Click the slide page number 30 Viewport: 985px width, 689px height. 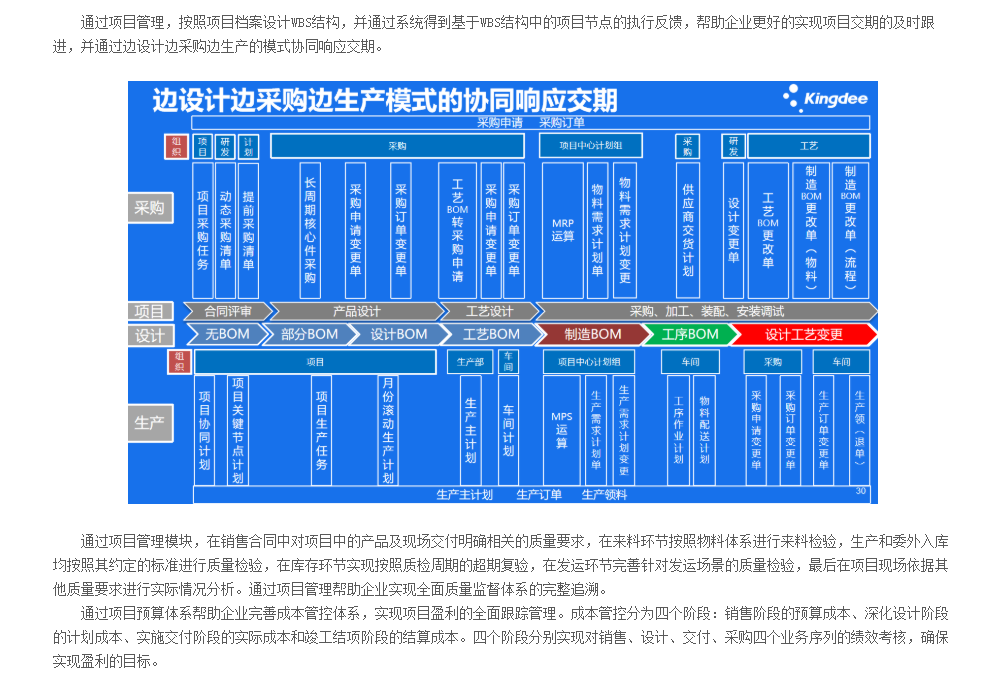pos(861,491)
